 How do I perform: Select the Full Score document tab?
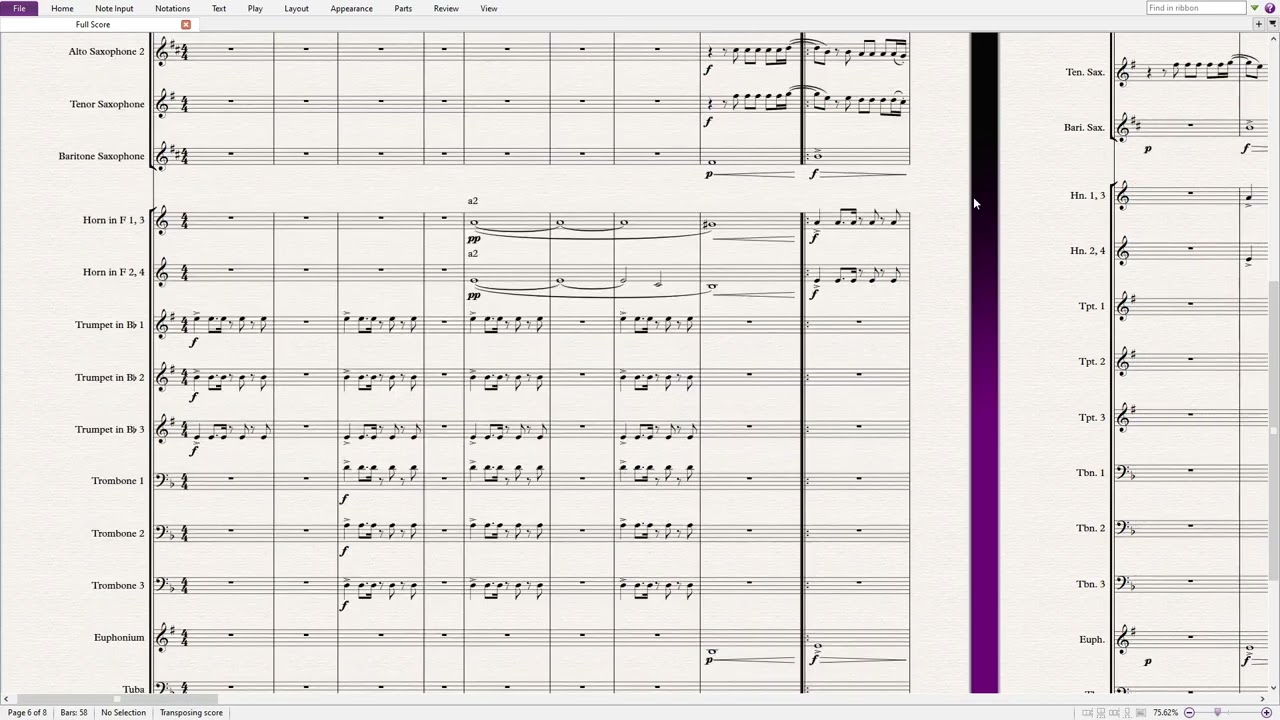[93, 24]
